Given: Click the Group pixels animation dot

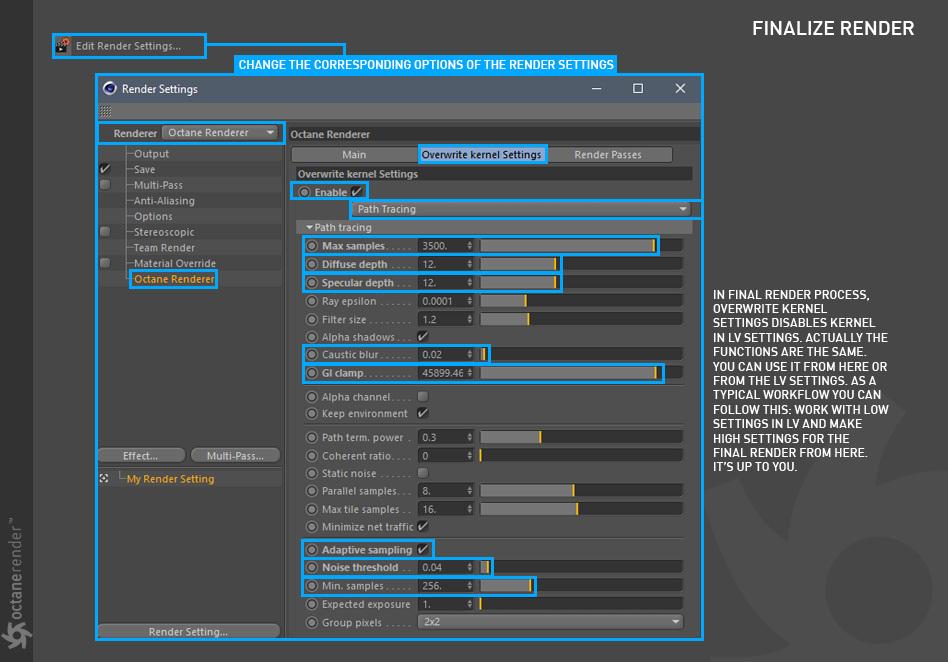Looking at the screenshot, I should tap(311, 622).
